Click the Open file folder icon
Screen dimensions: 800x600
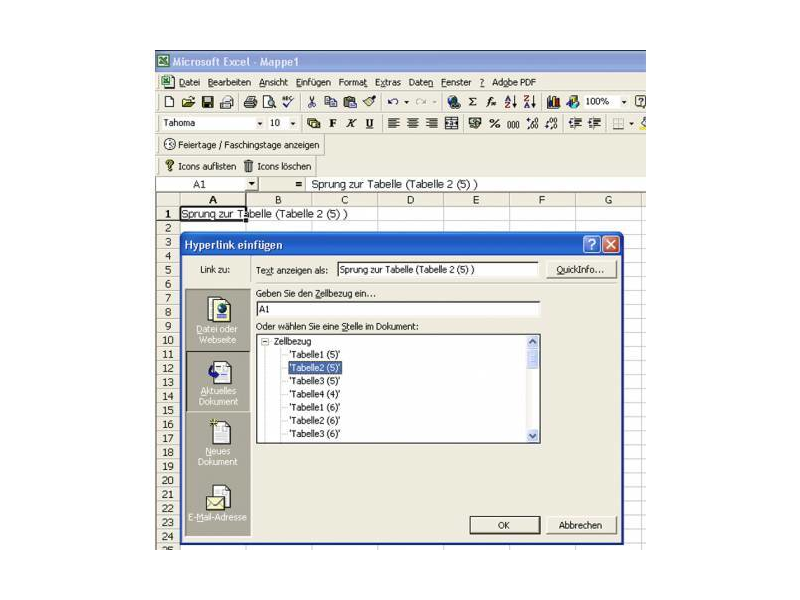pos(188,102)
